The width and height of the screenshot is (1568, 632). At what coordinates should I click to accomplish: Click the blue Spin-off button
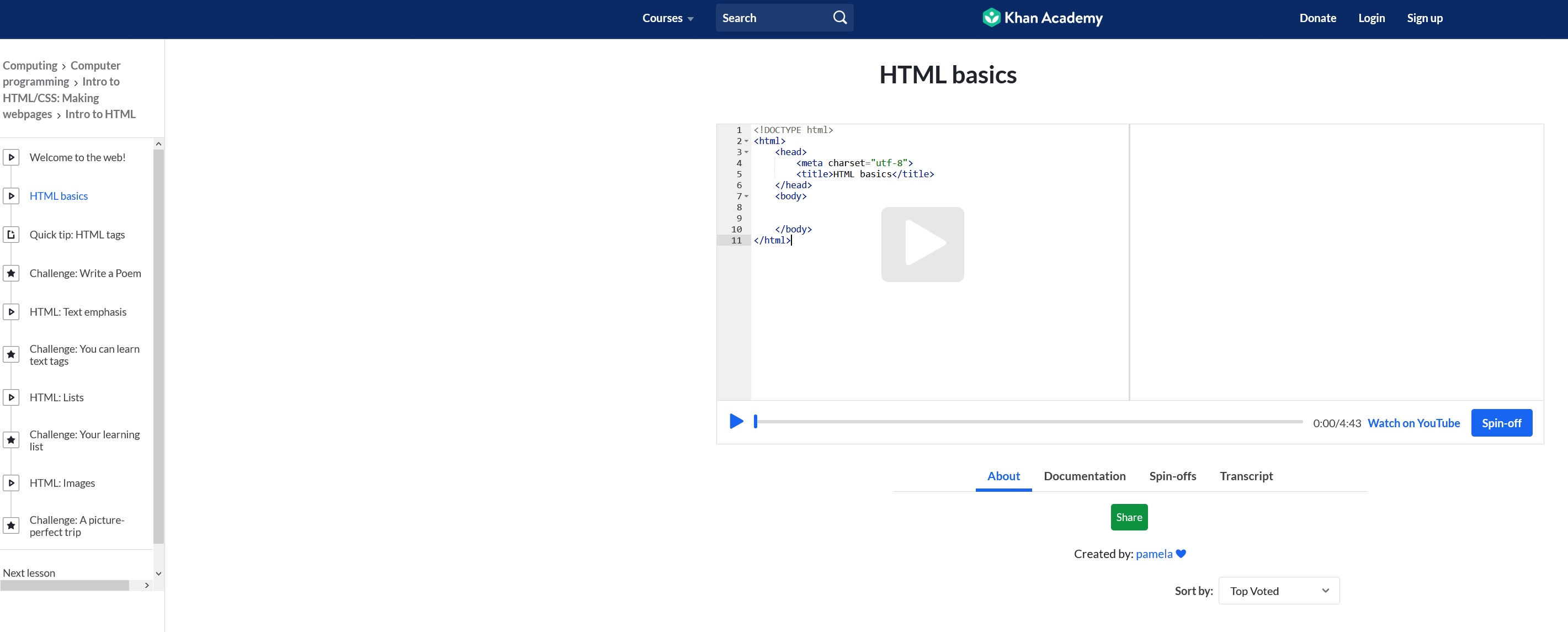tap(1501, 423)
